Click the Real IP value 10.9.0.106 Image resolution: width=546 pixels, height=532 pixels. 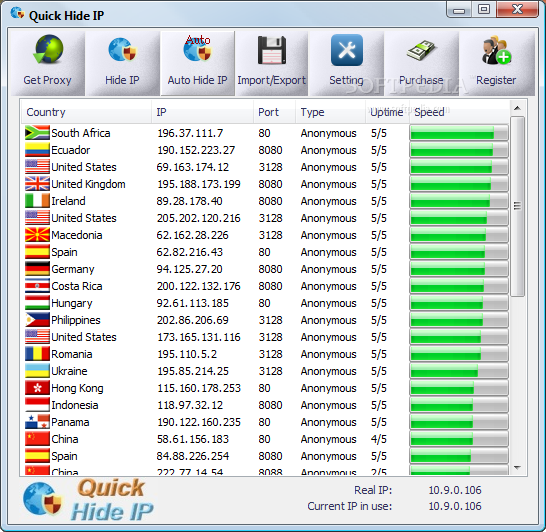click(455, 490)
